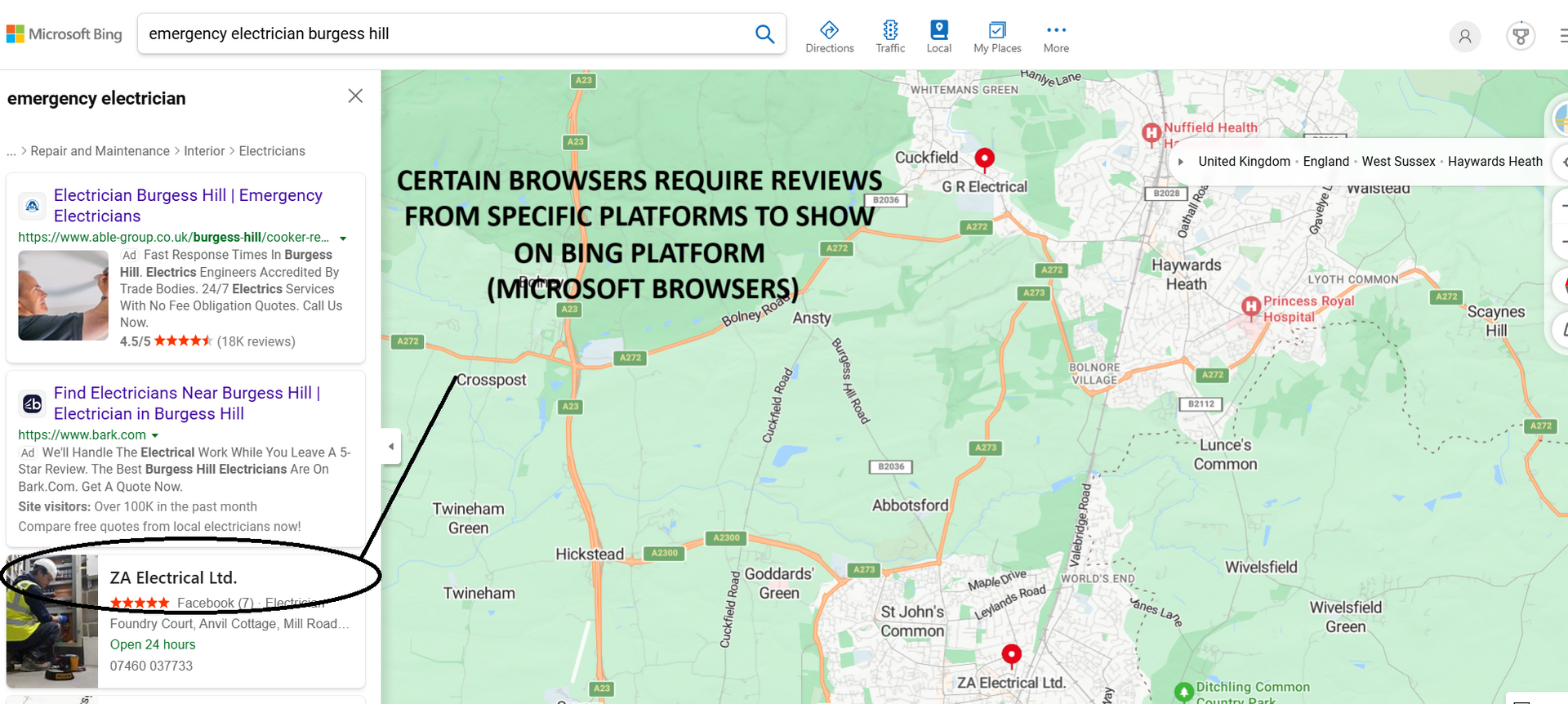
Task: Open the Able Group ad electrician photo
Action: tap(64, 296)
